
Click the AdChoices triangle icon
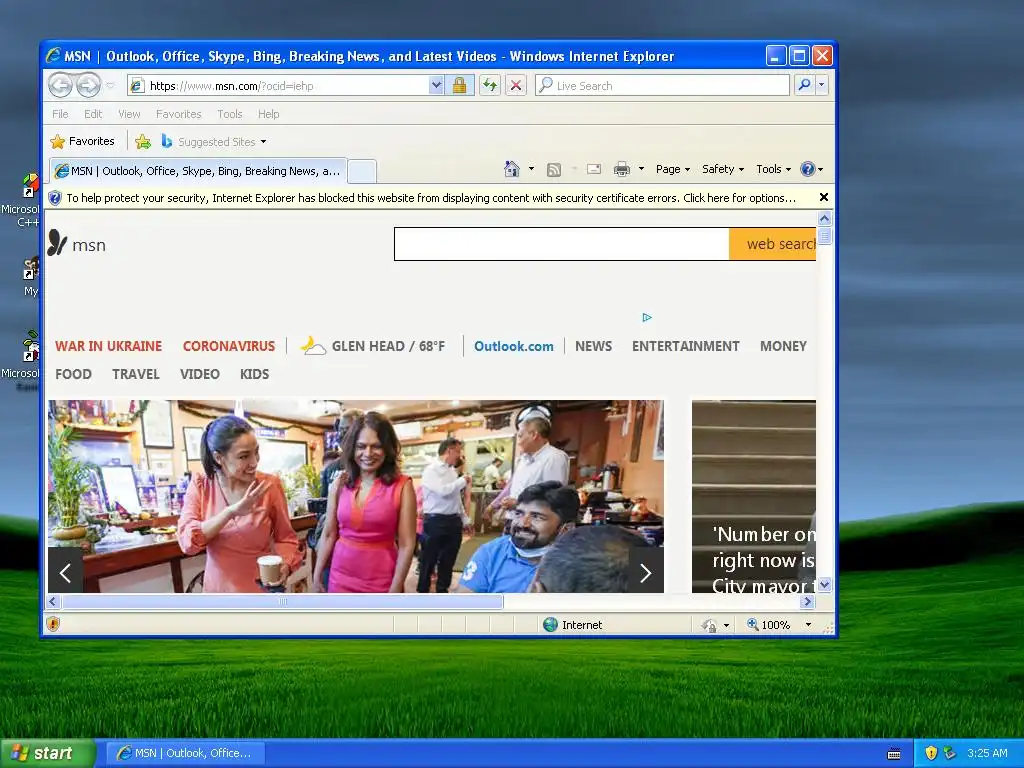tap(647, 317)
